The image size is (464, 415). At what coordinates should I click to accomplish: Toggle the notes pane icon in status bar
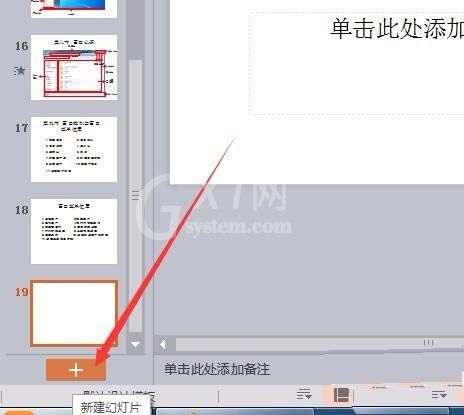click(x=304, y=394)
